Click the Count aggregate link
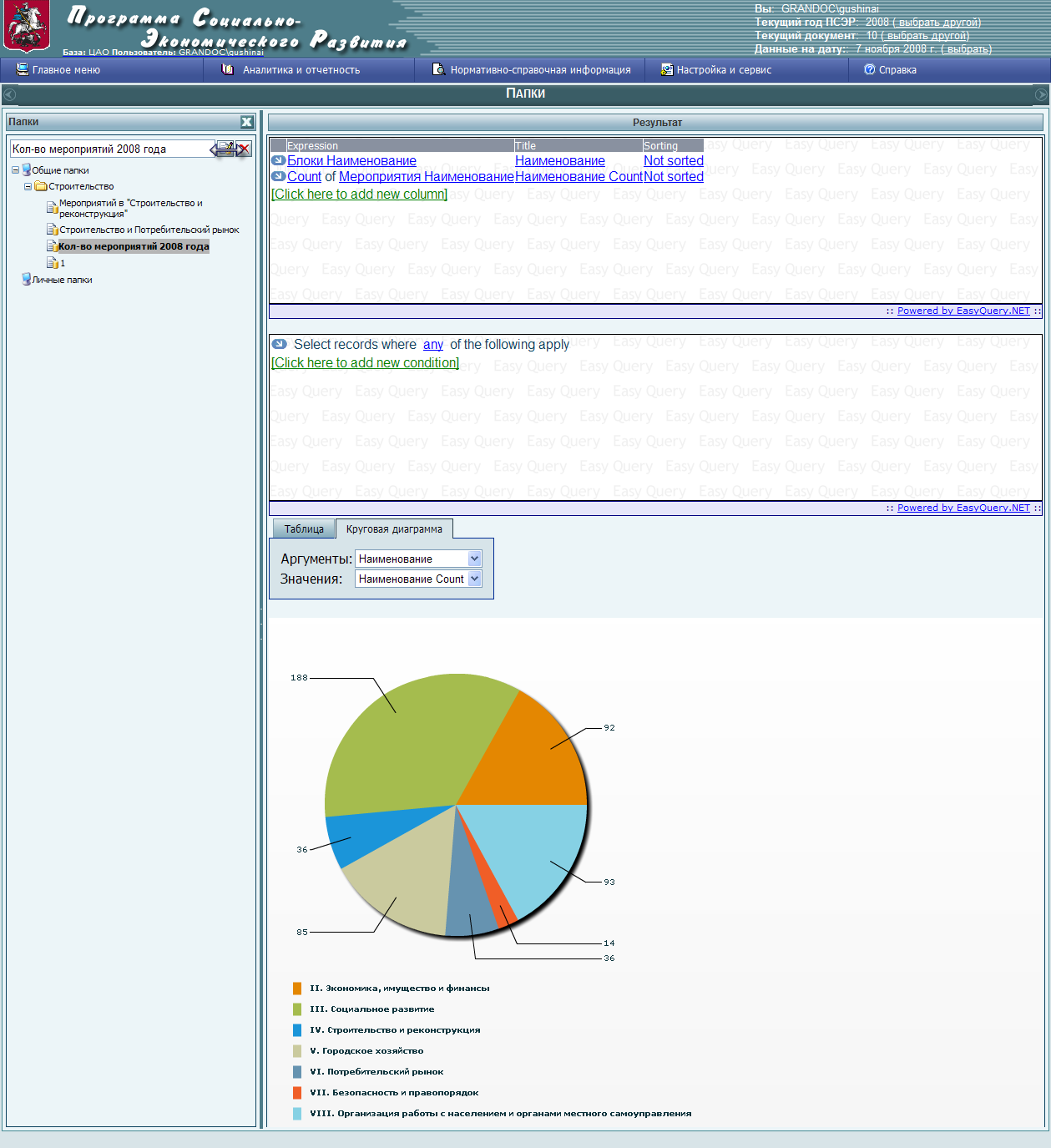Viewport: 1051px width, 1148px height. 305,176
